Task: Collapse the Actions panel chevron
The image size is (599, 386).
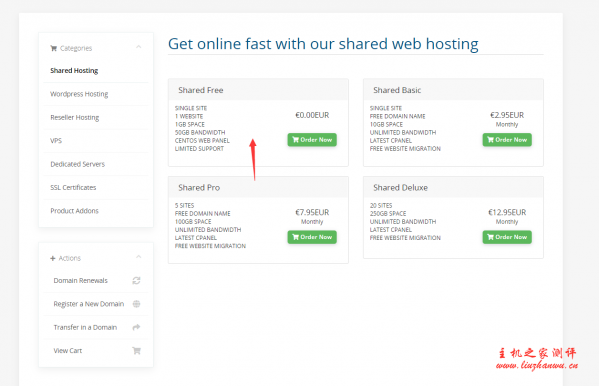Action: (x=139, y=257)
